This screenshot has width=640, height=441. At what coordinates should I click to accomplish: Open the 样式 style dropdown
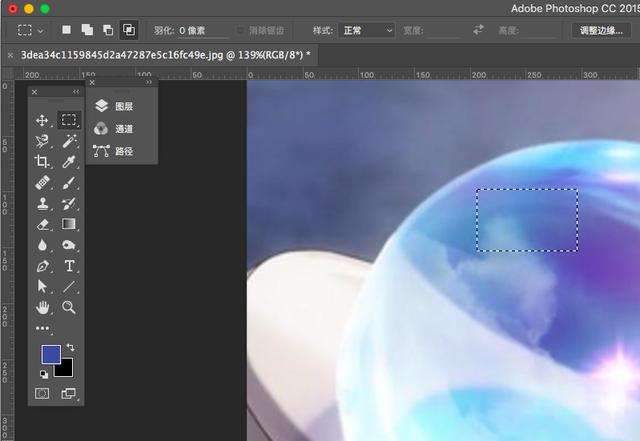pos(366,30)
